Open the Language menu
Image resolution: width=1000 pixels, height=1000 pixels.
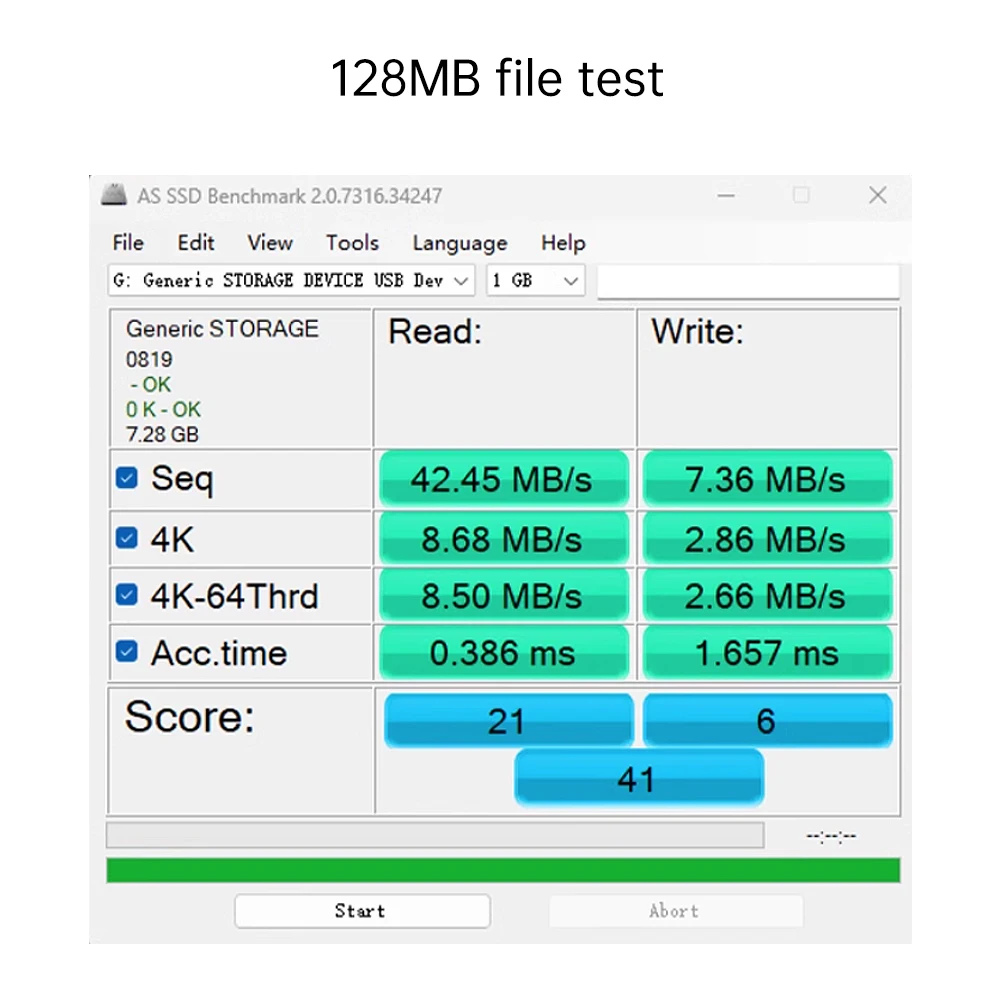coord(459,243)
